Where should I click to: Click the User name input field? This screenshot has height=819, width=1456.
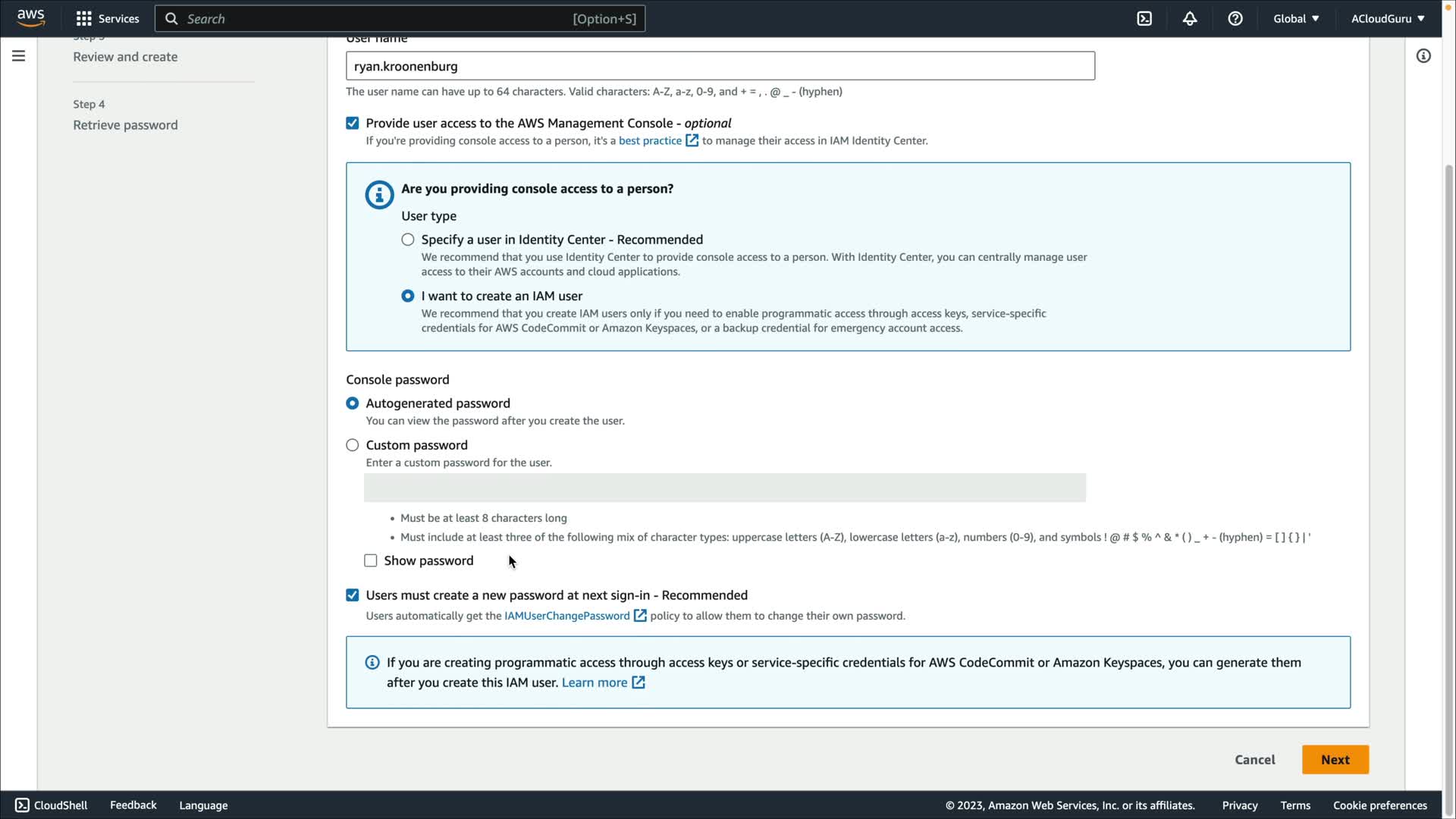(x=720, y=66)
